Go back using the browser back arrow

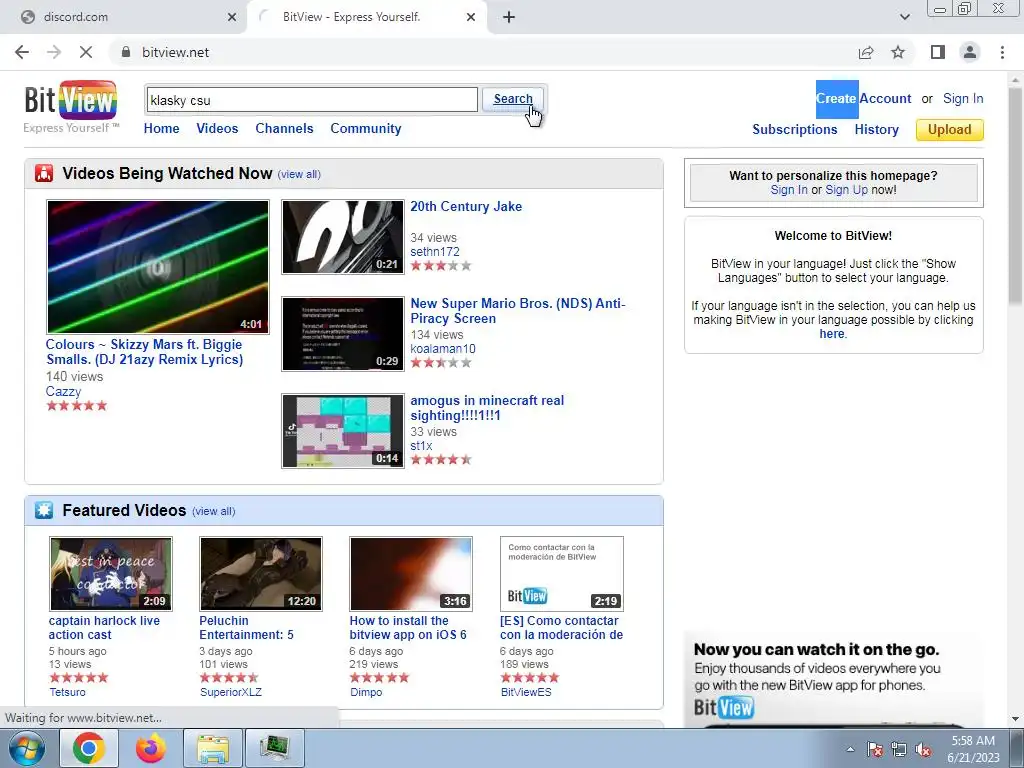tap(22, 52)
